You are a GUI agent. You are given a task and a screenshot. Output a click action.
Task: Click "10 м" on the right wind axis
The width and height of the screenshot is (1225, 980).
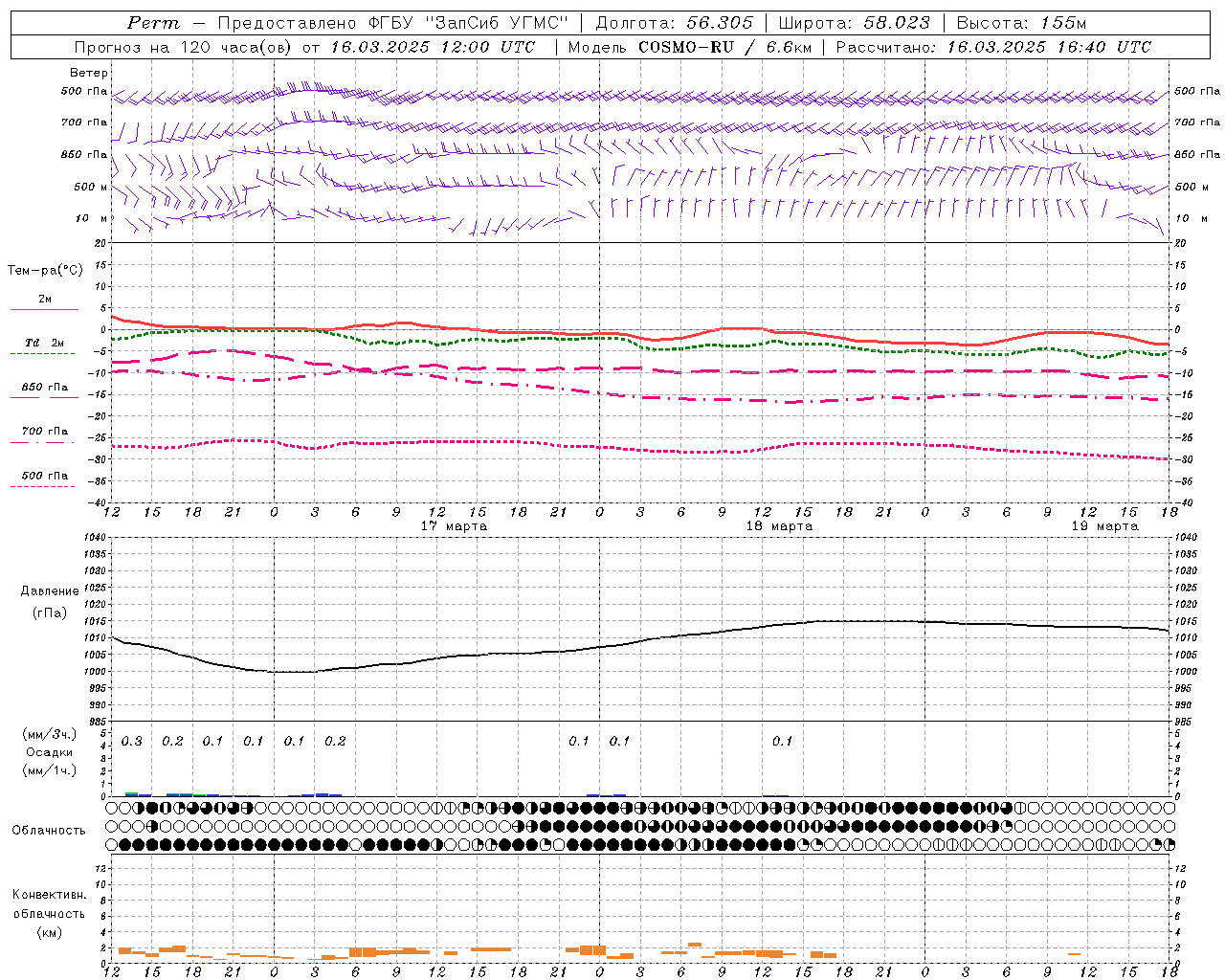tap(1191, 219)
